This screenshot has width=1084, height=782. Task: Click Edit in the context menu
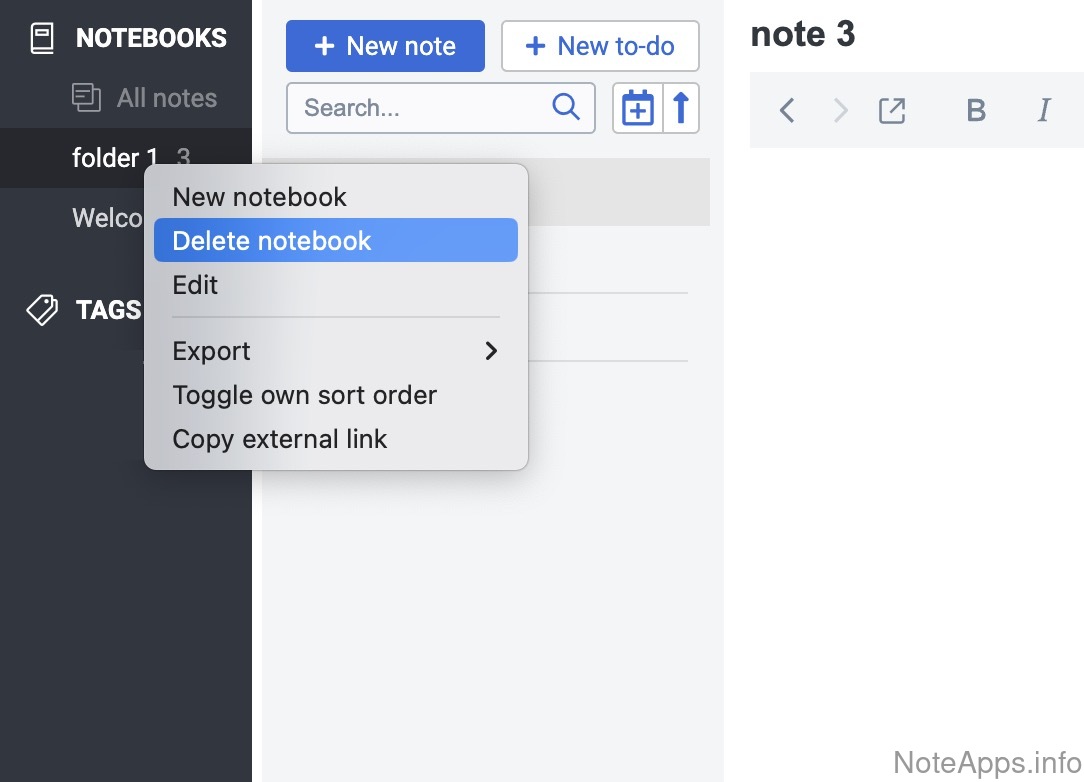pos(196,285)
